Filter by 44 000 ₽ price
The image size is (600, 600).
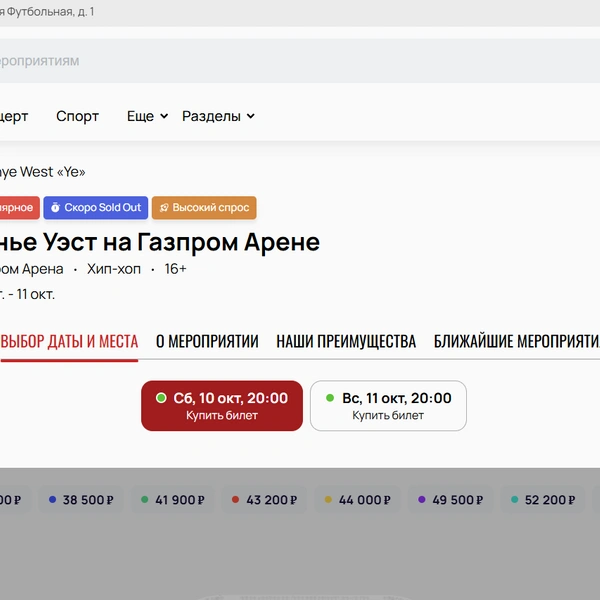click(357, 500)
